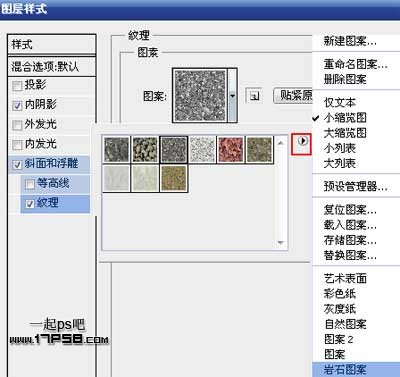Choose 载入图案... menu entry
Screen dimensions: 400x377
350,225
